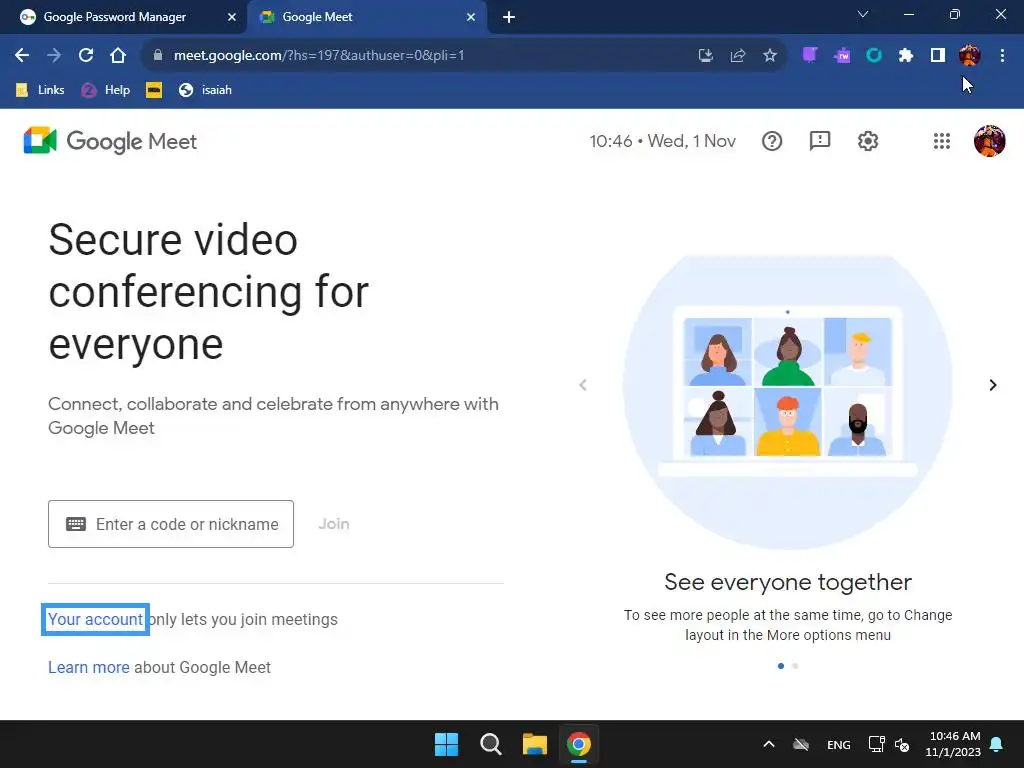Screen dimensions: 1024x768
Task: Open File Explorer from taskbar
Action: [x=535, y=744]
